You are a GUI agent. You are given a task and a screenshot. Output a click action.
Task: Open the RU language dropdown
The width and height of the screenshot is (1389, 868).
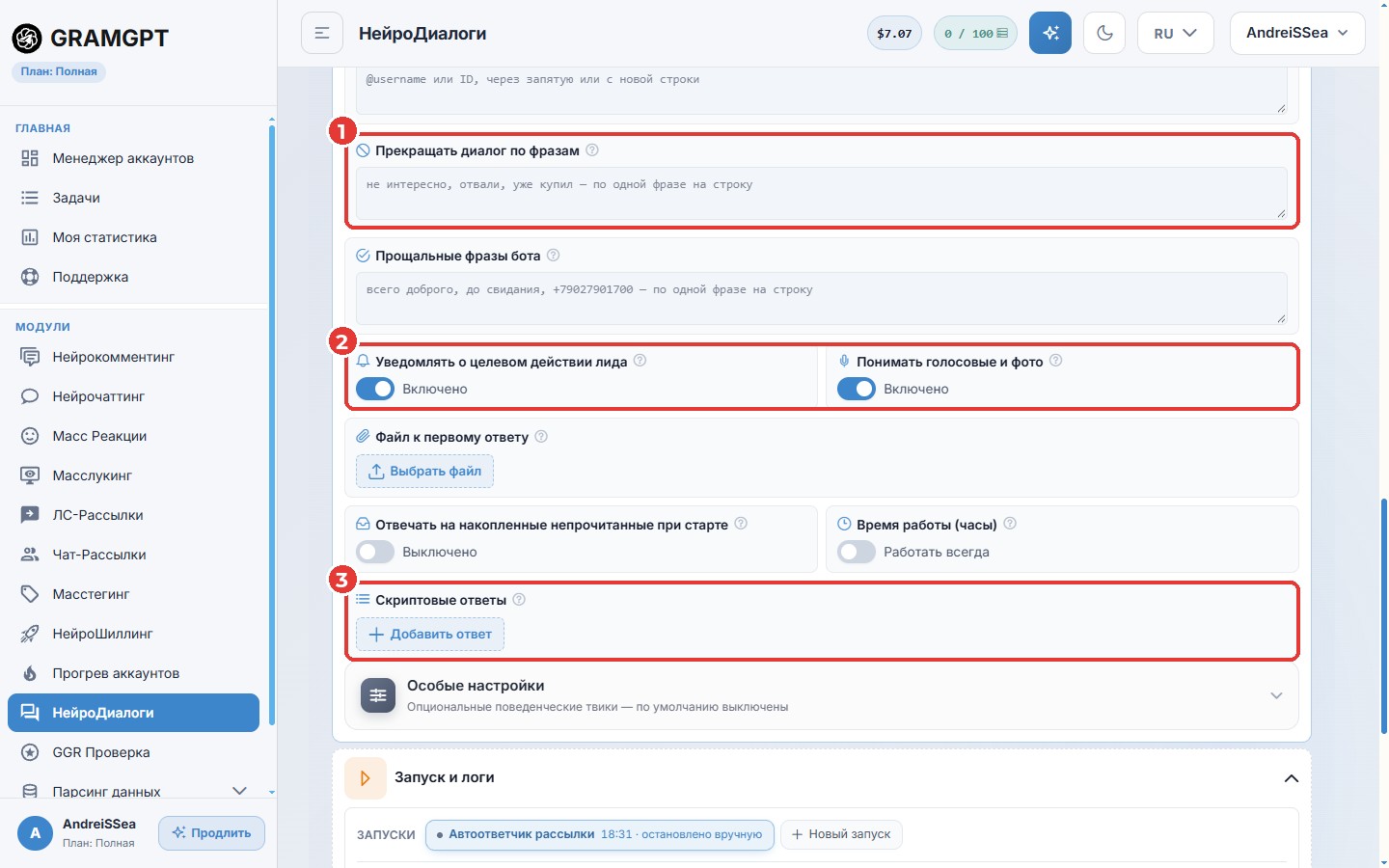(1176, 33)
